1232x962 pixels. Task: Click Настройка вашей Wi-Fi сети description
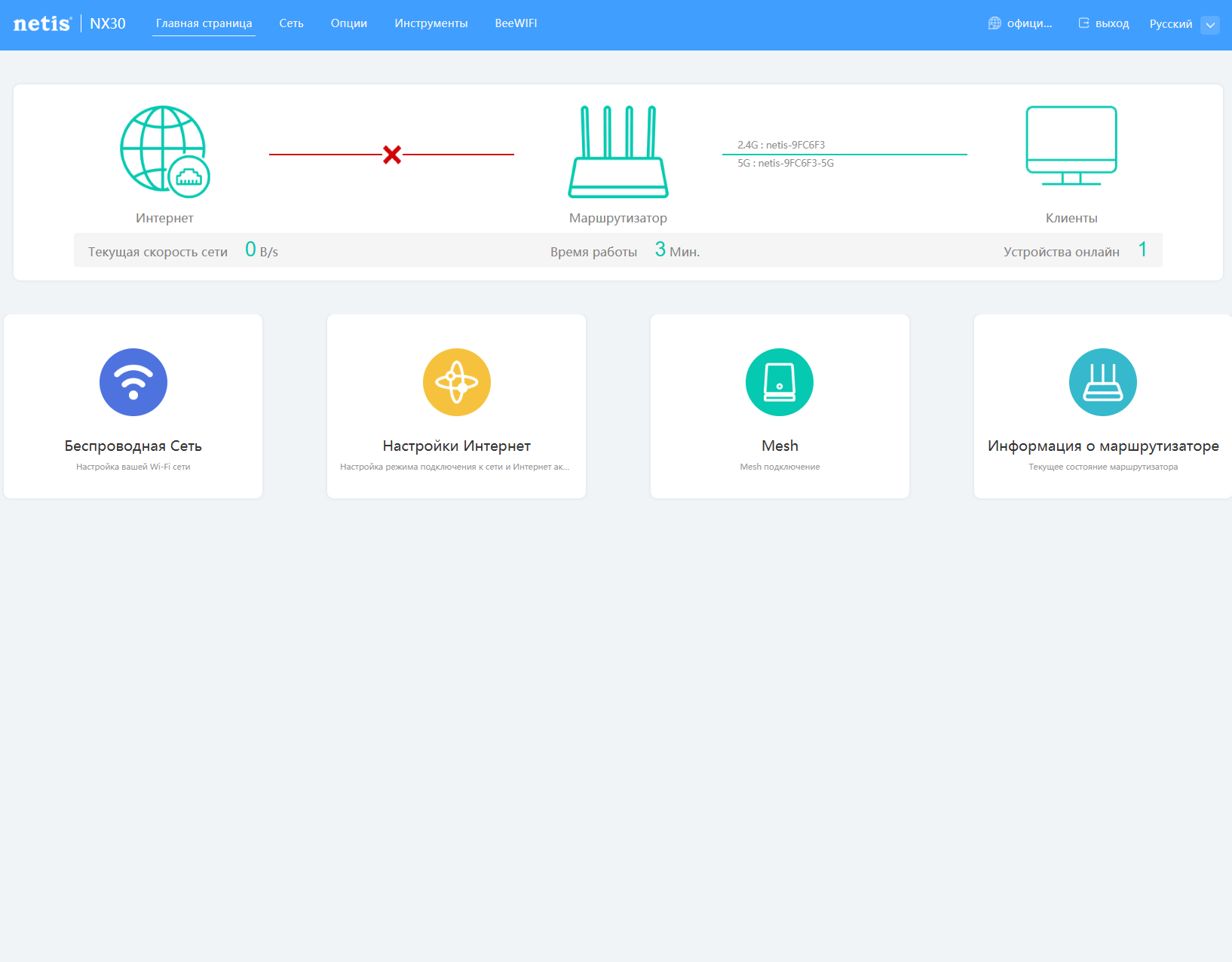(133, 467)
